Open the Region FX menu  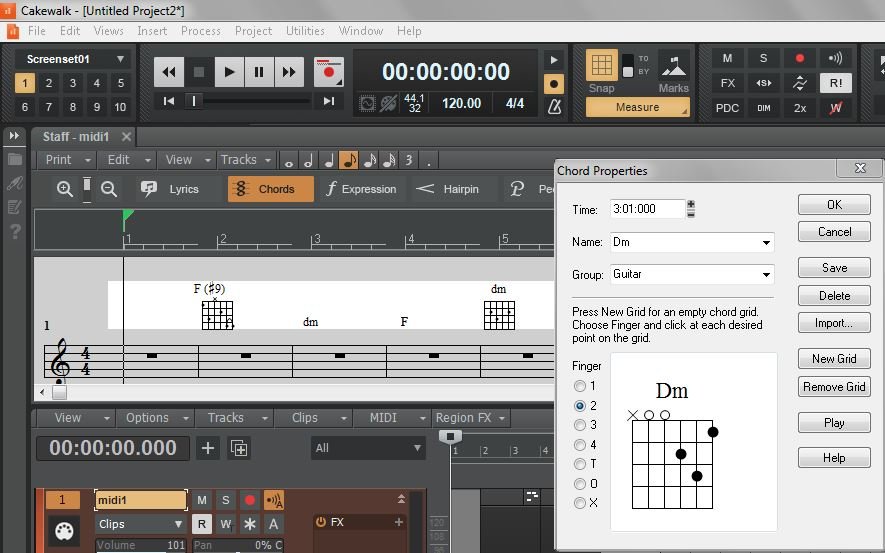point(470,418)
